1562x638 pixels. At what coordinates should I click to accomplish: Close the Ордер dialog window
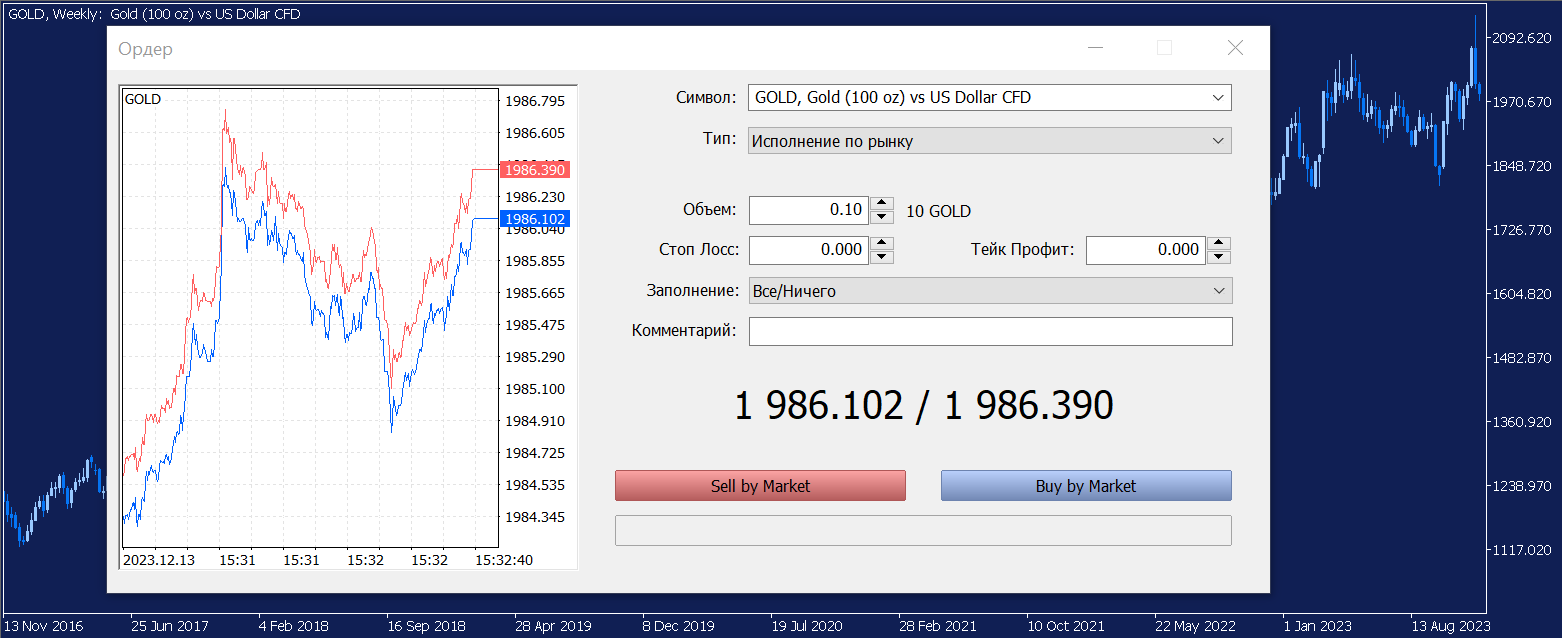click(x=1235, y=48)
